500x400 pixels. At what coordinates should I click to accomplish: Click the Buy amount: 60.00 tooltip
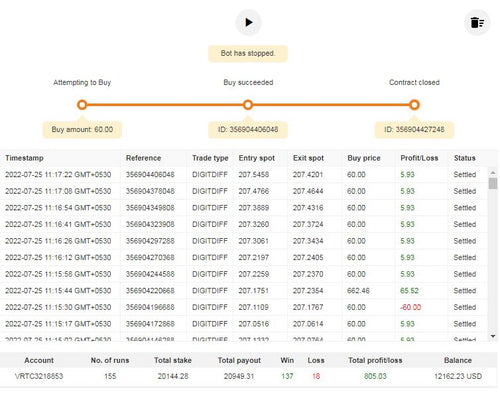pyautogui.click(x=82, y=130)
